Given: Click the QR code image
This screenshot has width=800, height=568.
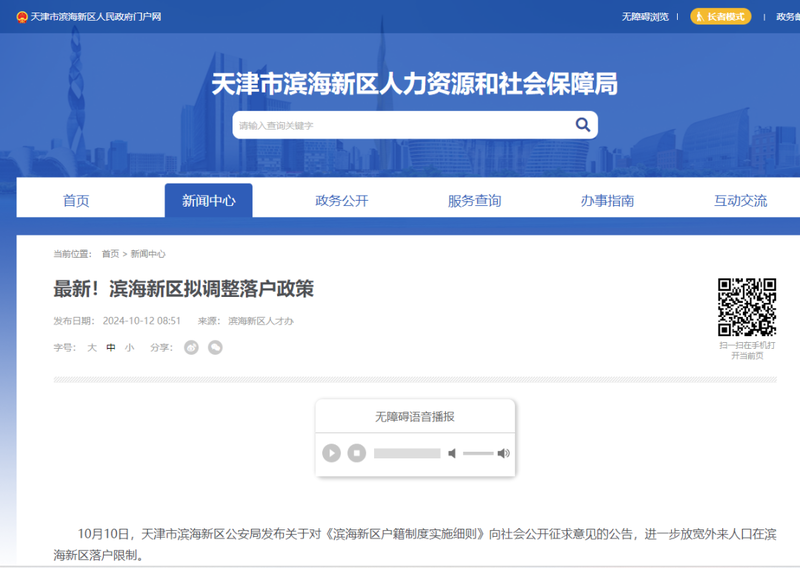Looking at the screenshot, I should pyautogui.click(x=746, y=307).
